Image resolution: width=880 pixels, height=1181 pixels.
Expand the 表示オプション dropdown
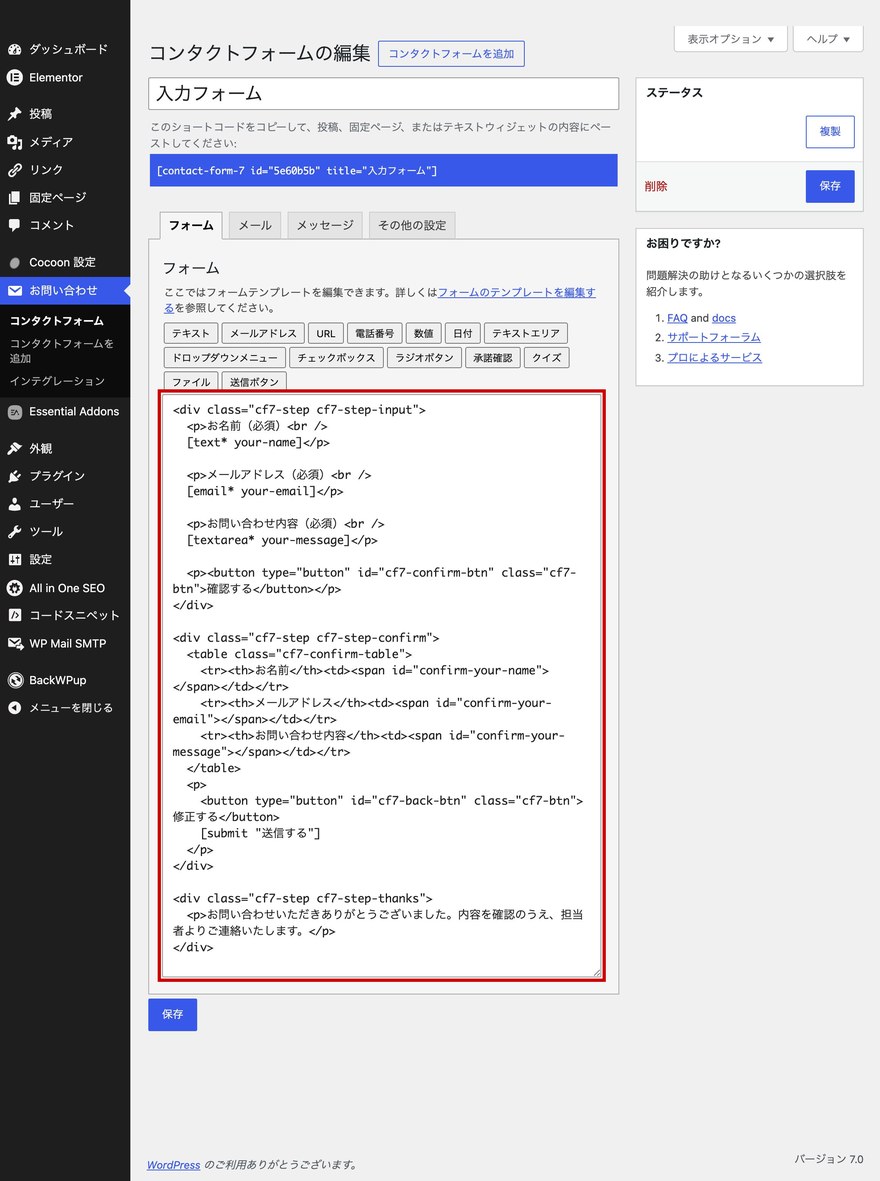coord(730,39)
